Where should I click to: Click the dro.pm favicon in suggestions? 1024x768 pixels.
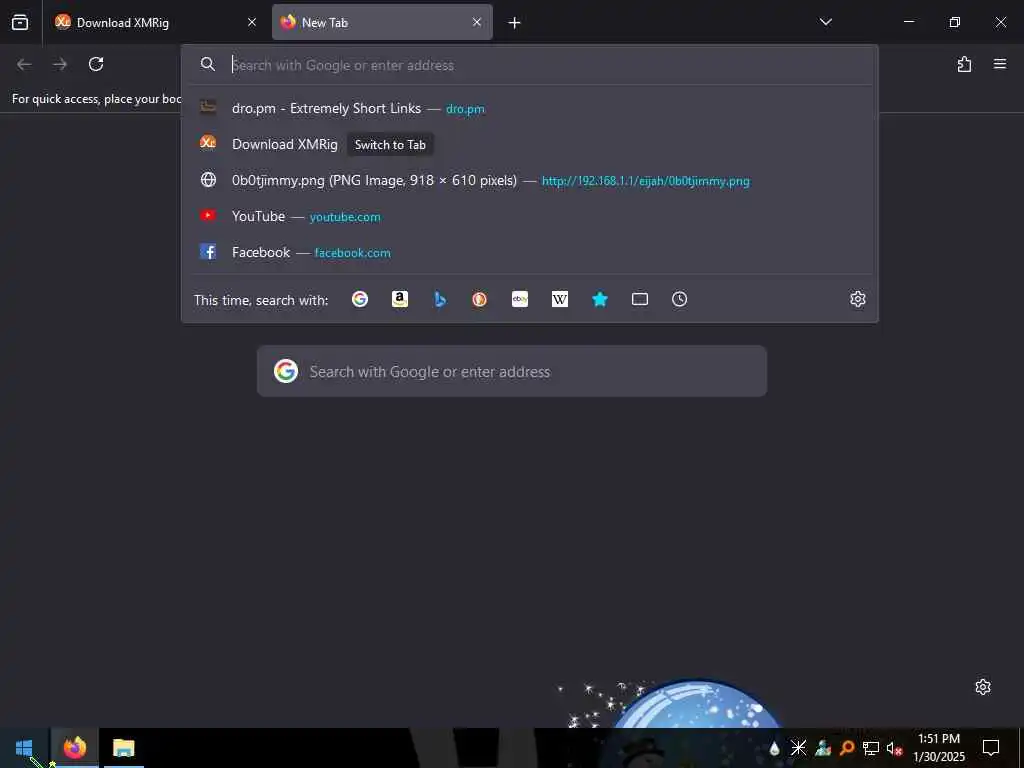coord(208,107)
